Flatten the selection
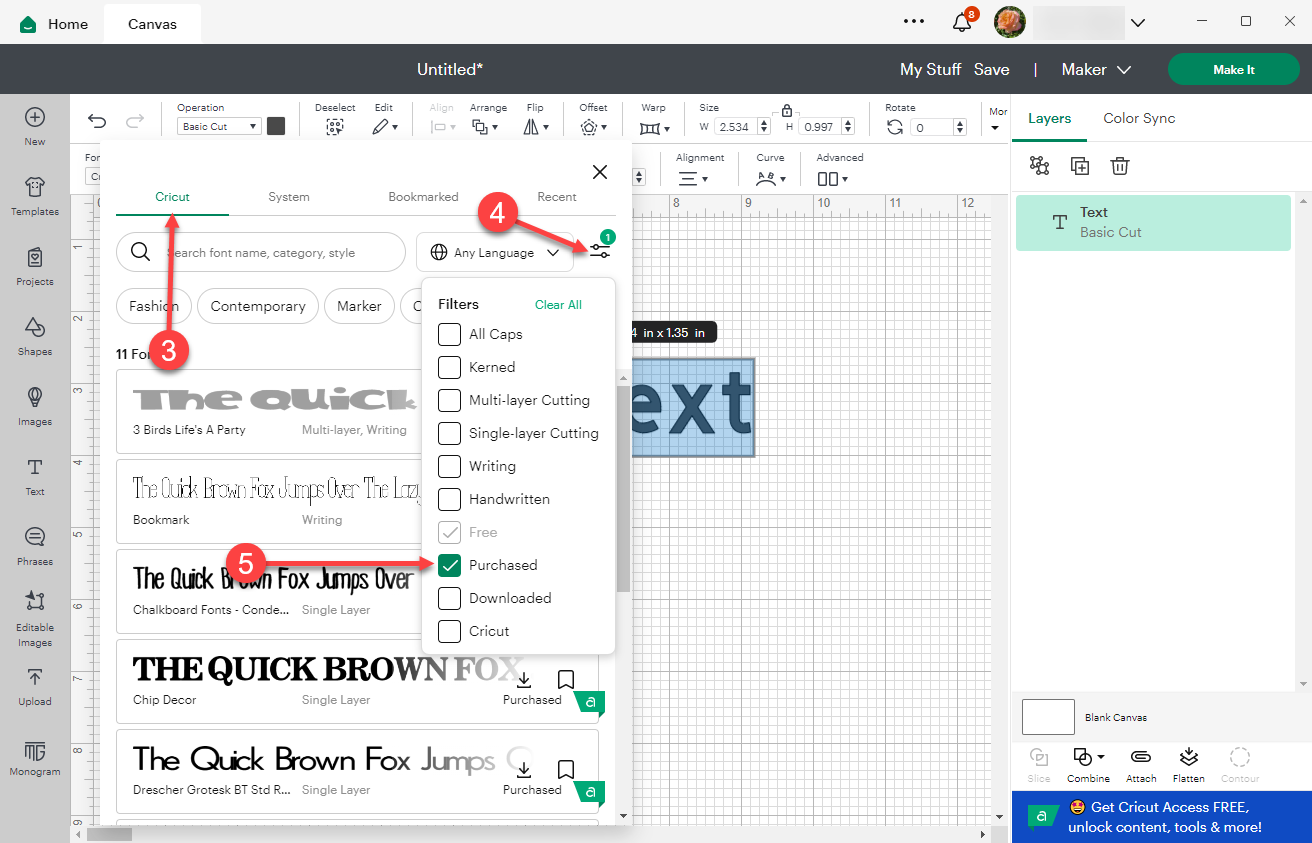The image size is (1312, 843). click(x=1188, y=763)
